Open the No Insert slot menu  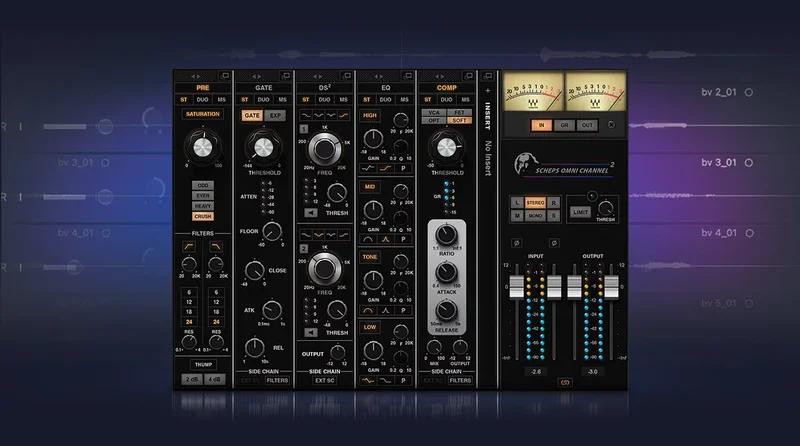488,158
